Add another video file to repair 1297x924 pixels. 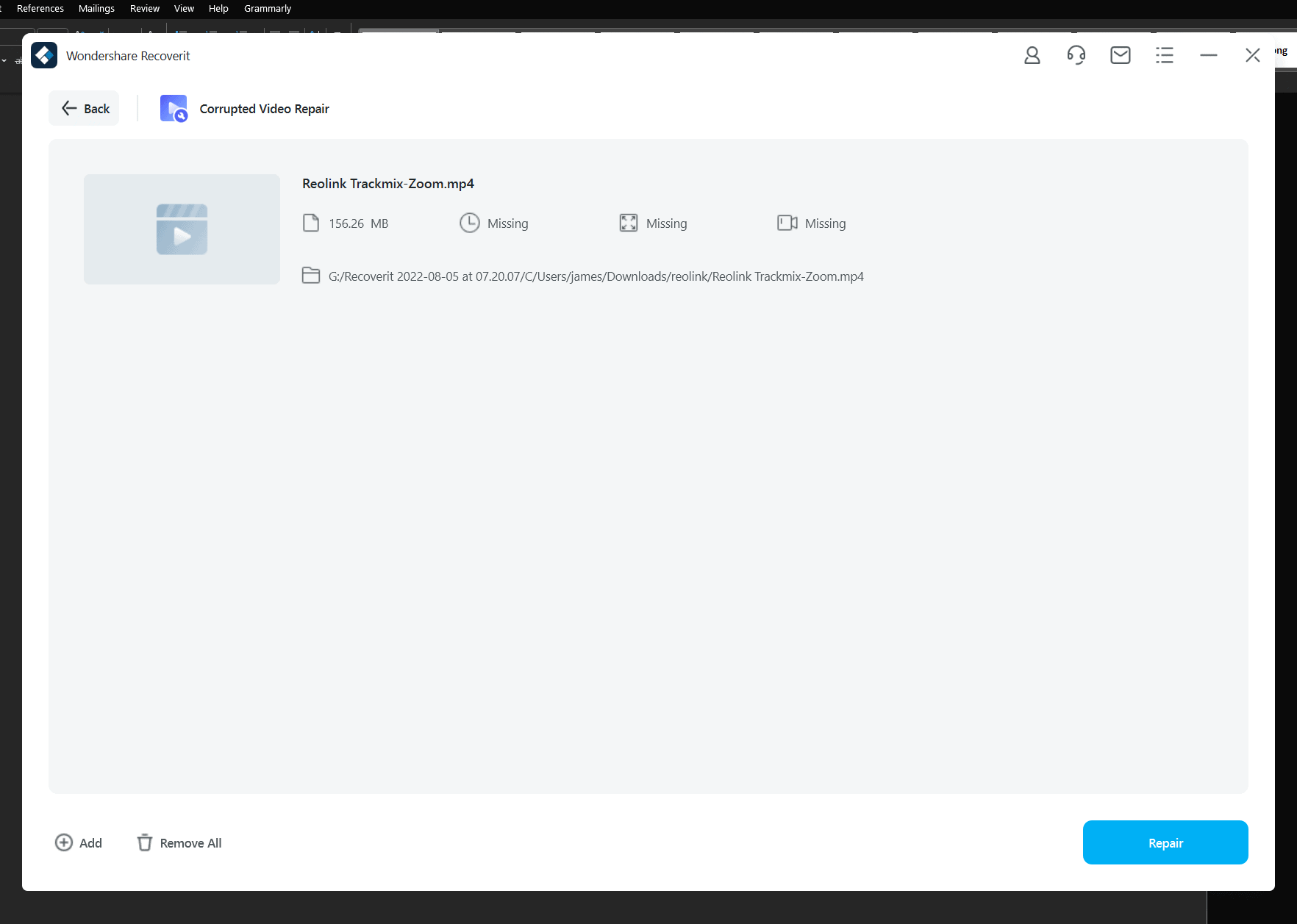[79, 843]
